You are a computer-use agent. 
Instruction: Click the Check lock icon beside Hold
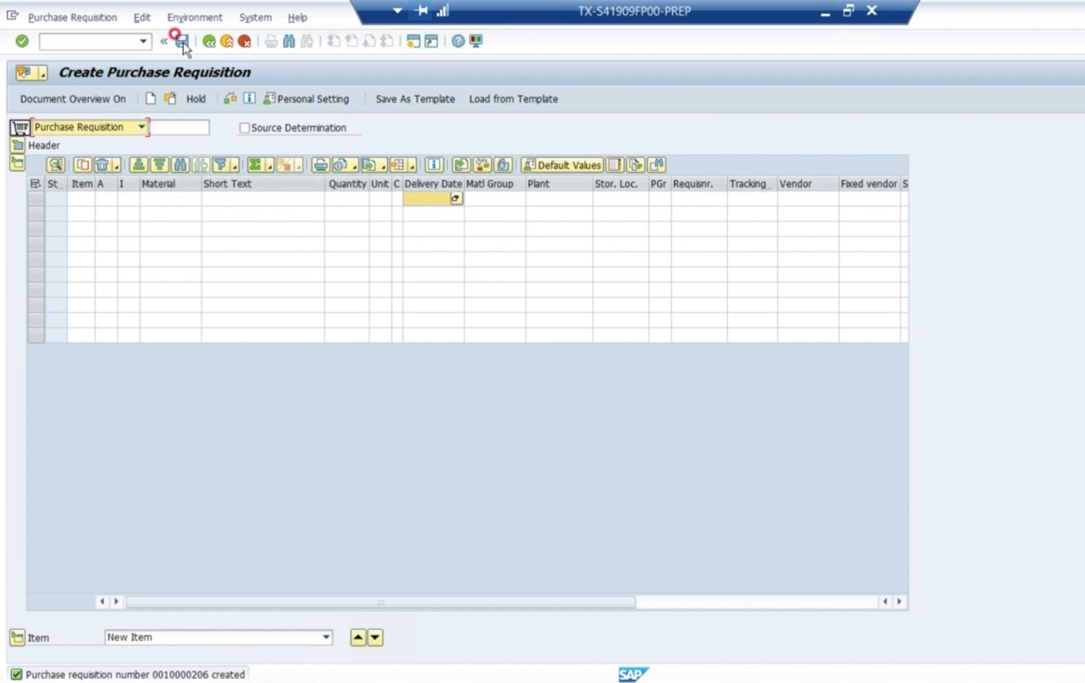[230, 99]
